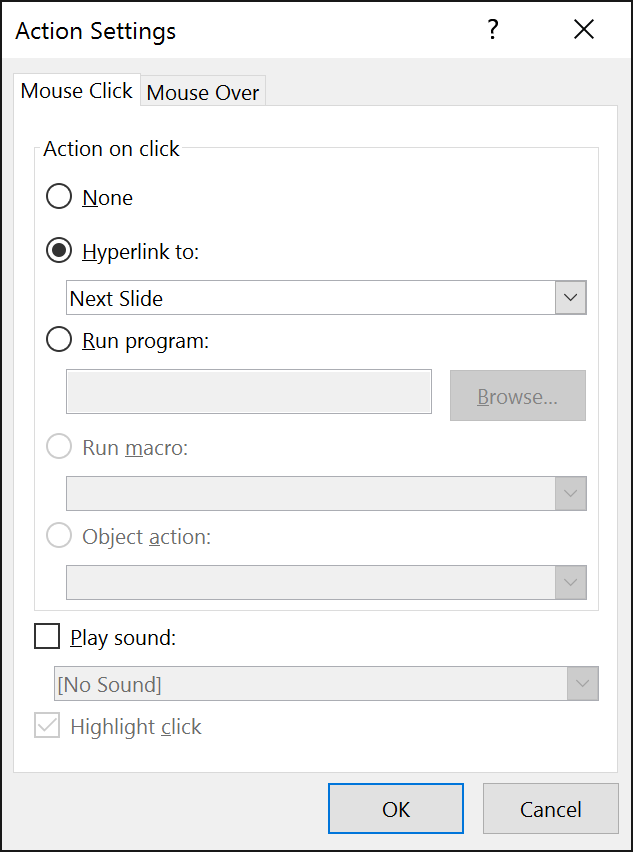This screenshot has width=633, height=852.
Task: Click the Run program input field
Action: (248, 391)
